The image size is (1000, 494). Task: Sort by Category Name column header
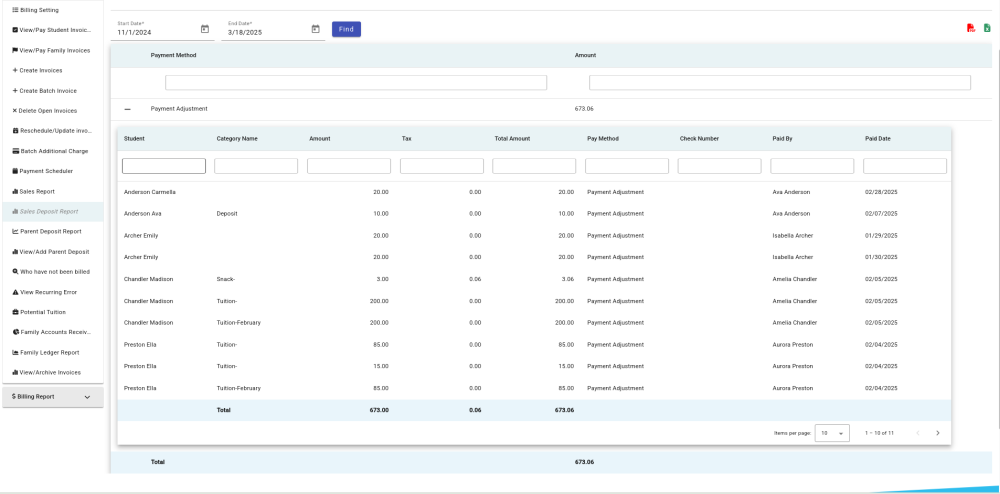coord(237,138)
